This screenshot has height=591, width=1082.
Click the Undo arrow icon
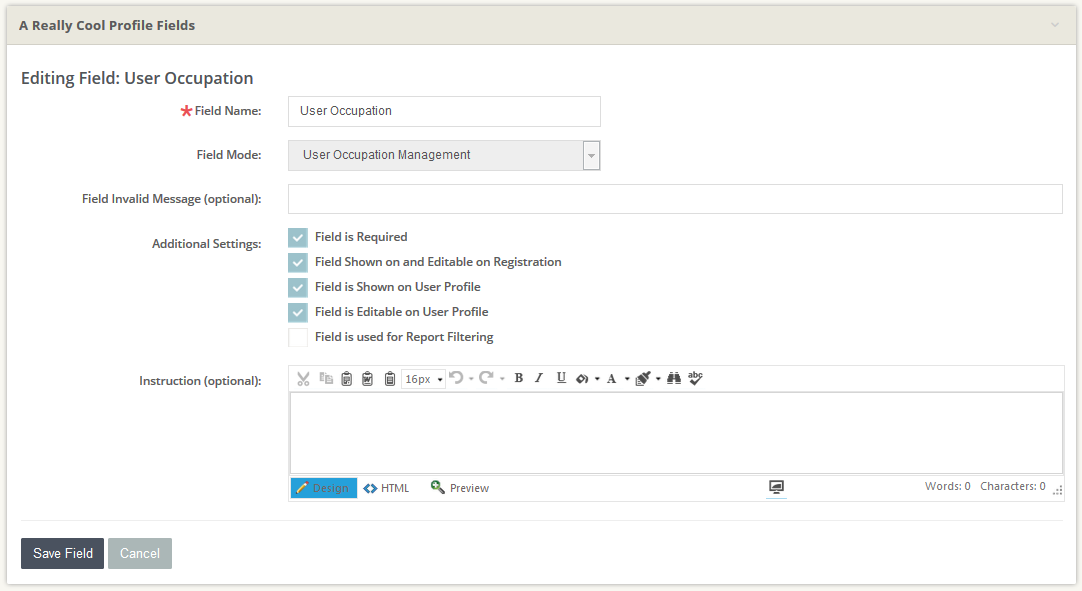[456, 378]
